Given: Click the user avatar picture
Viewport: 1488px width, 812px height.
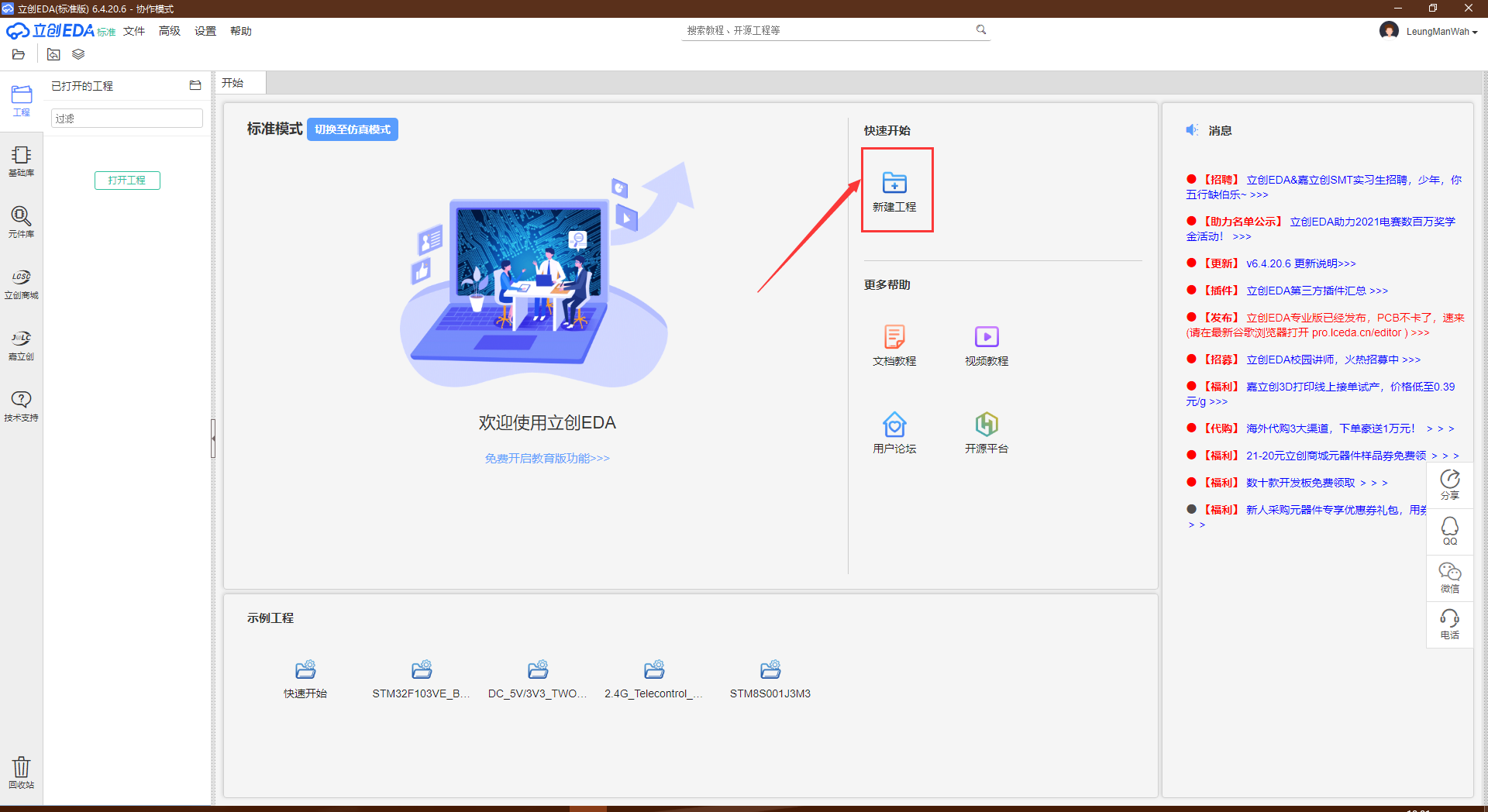Looking at the screenshot, I should [x=1389, y=30].
